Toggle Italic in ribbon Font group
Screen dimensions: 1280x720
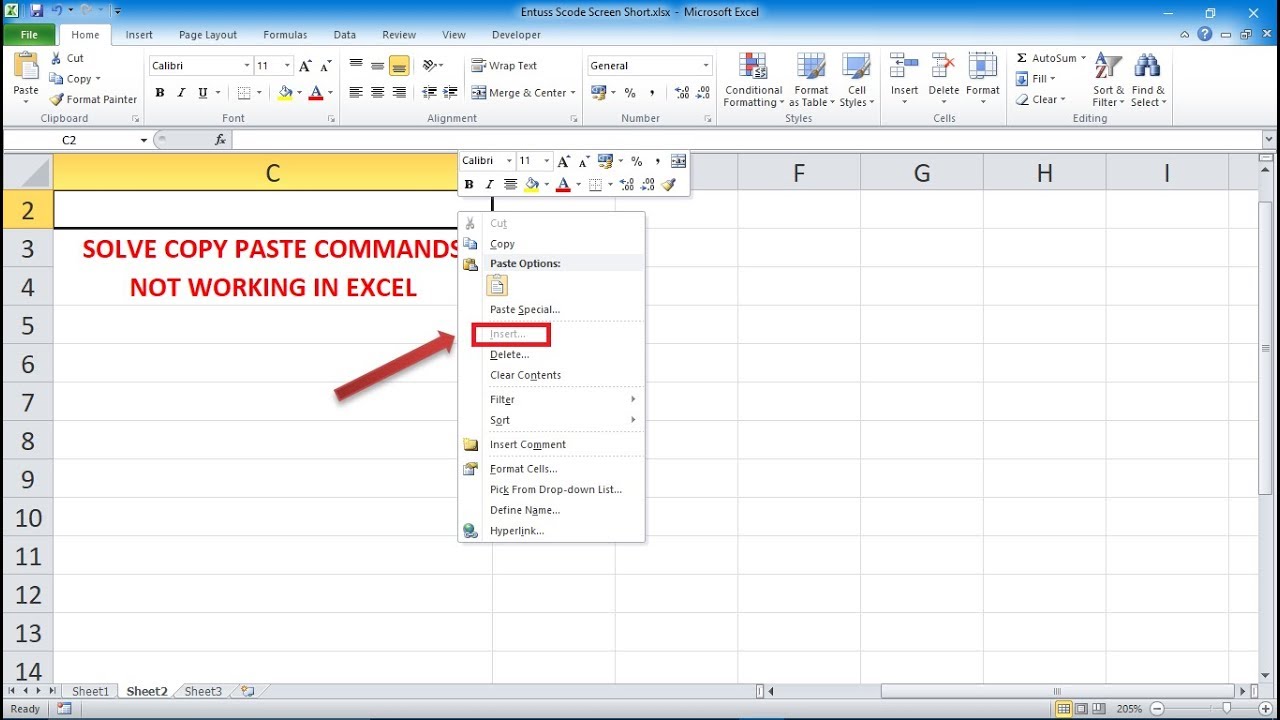click(x=181, y=93)
